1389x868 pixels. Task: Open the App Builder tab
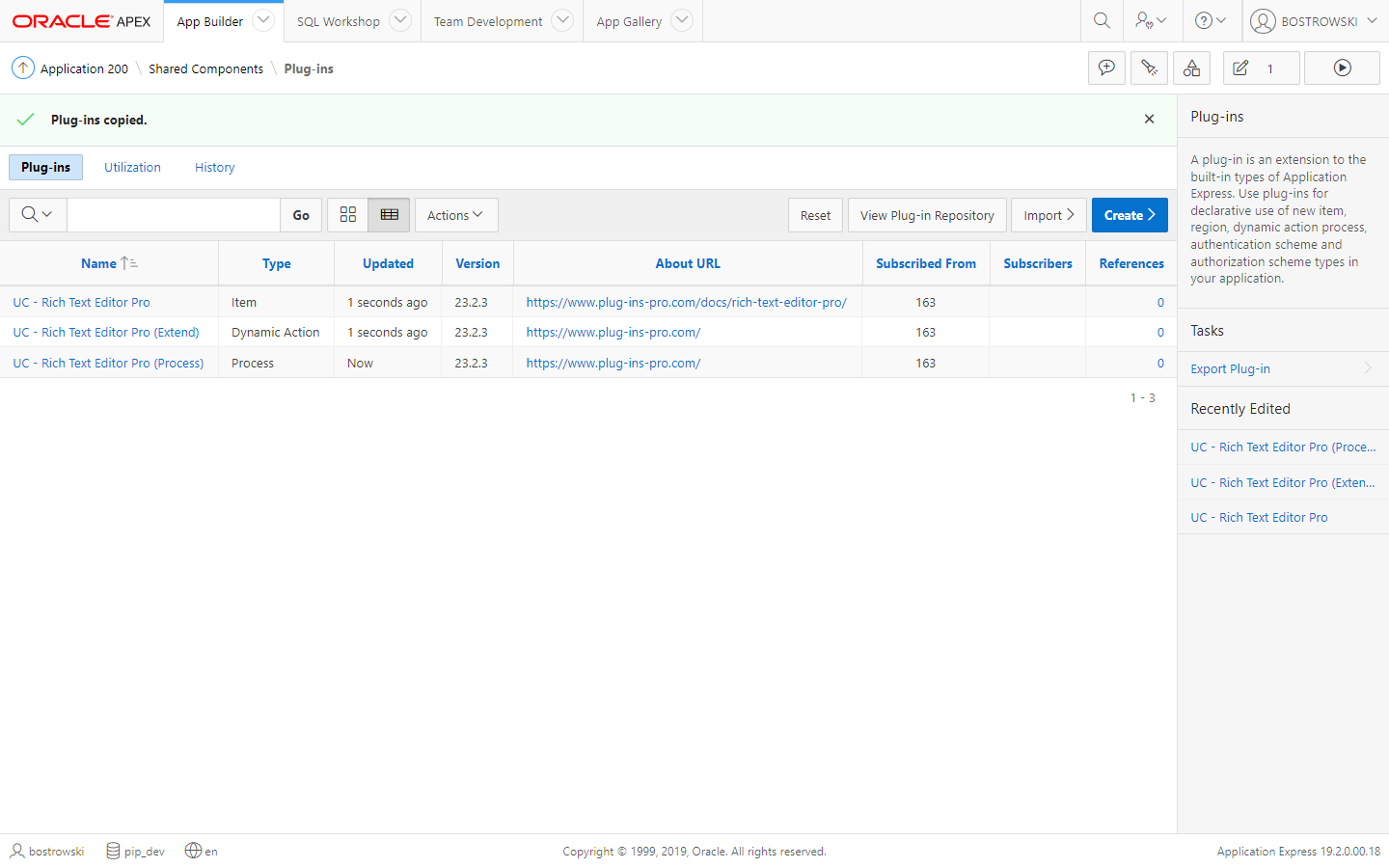tap(209, 21)
